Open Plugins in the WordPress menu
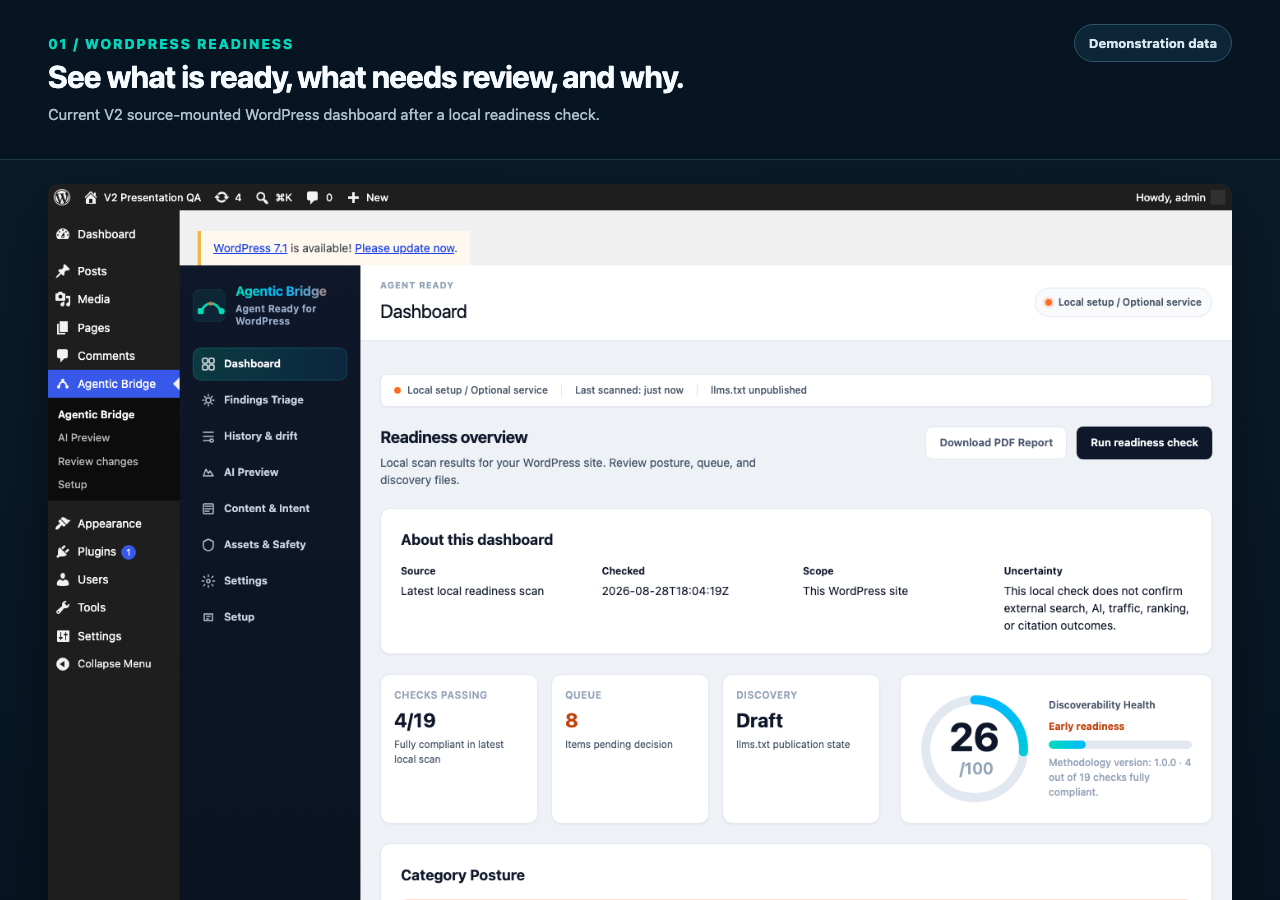 (x=114, y=552)
